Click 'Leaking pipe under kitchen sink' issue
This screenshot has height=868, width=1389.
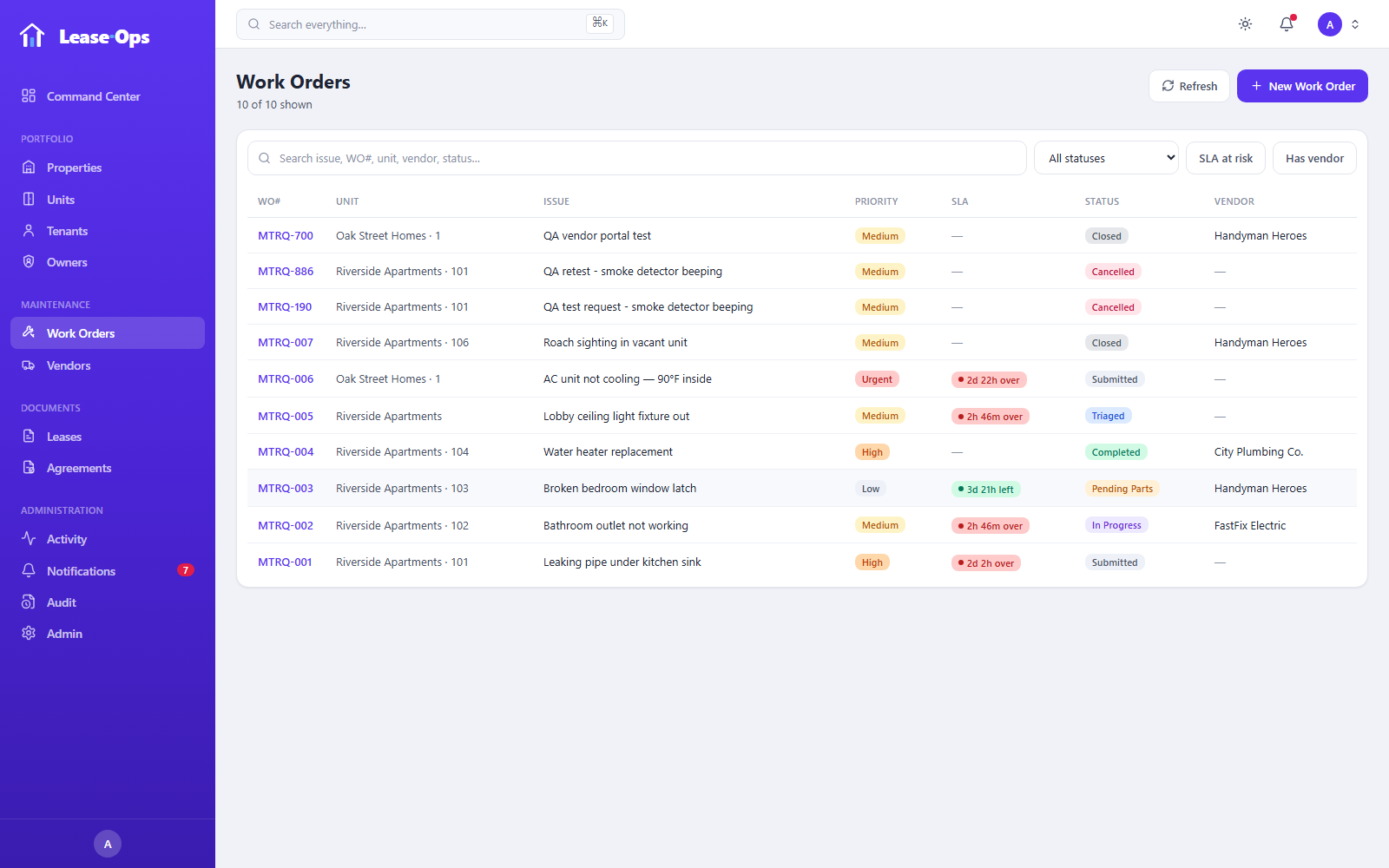pos(622,562)
